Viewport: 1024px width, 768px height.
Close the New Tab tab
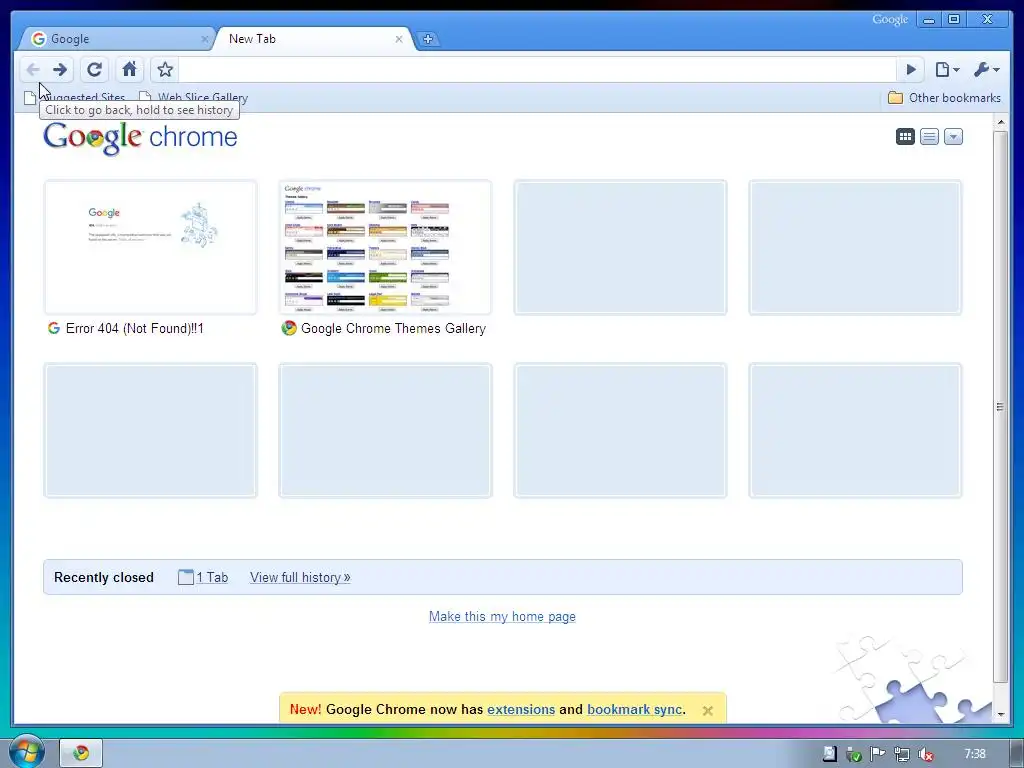click(399, 39)
